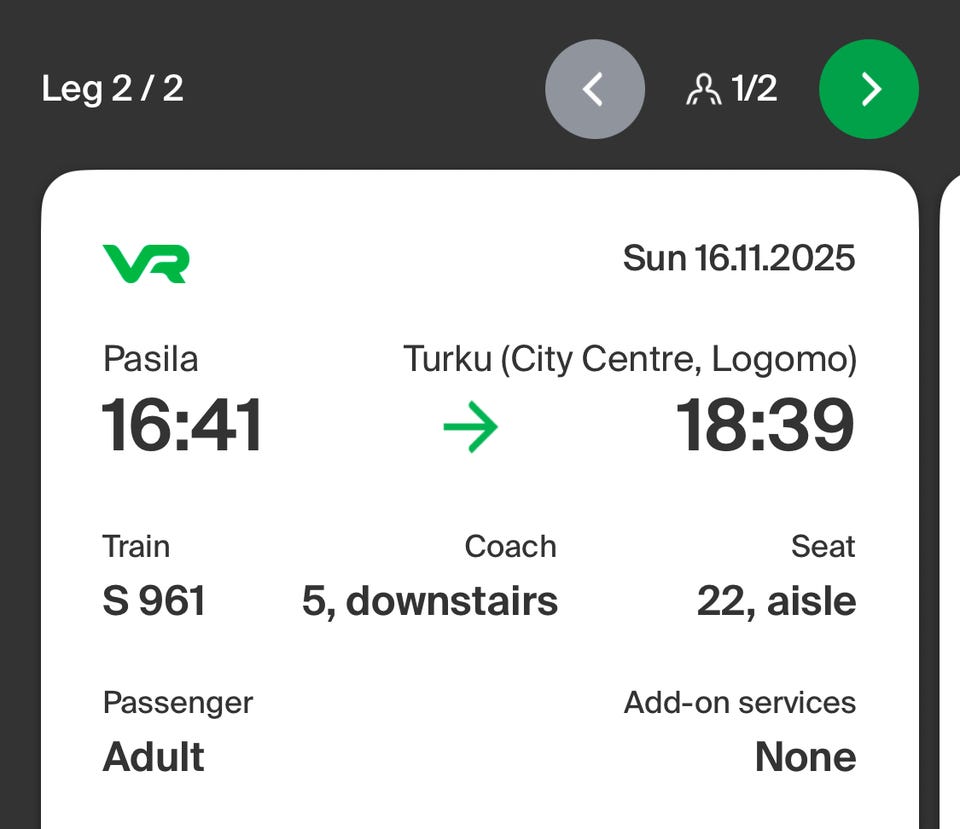Viewport: 960px width, 829px height.
Task: Click the Adult passenger type
Action: 153,757
